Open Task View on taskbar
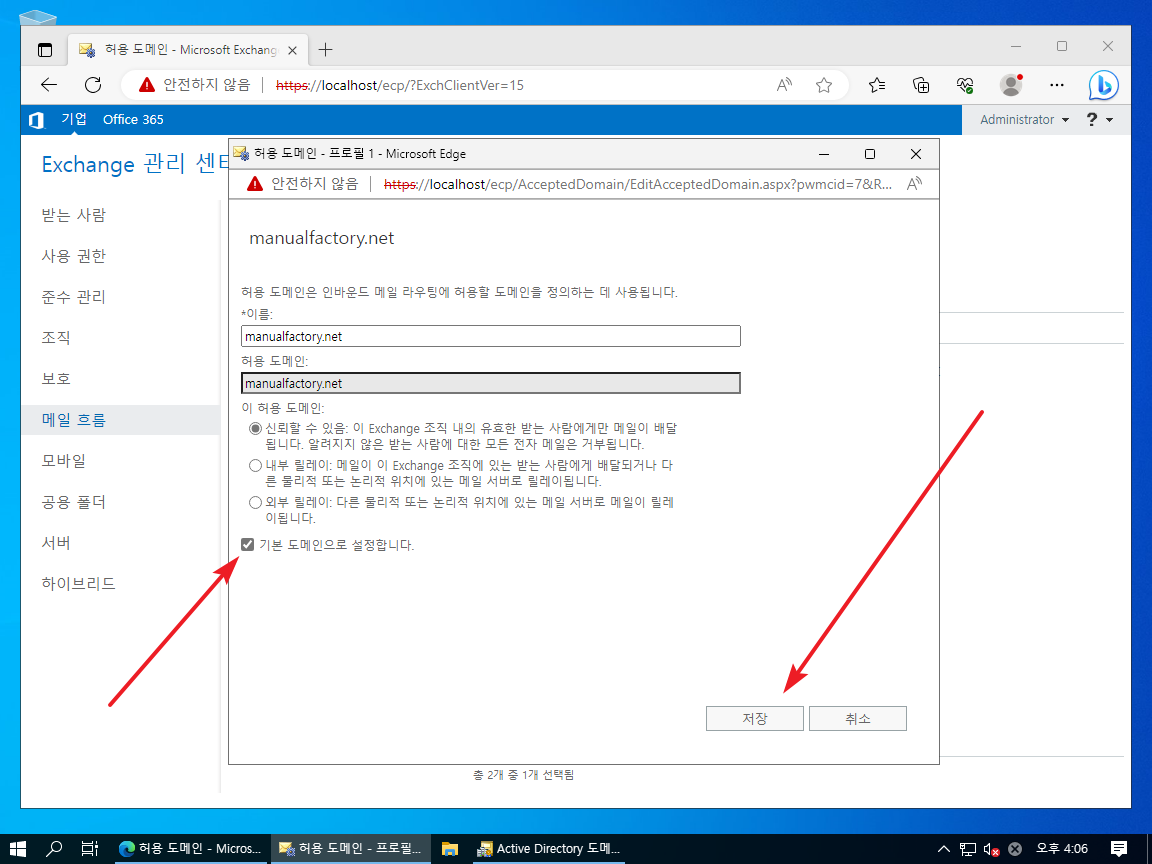The image size is (1152, 864). pyautogui.click(x=90, y=849)
